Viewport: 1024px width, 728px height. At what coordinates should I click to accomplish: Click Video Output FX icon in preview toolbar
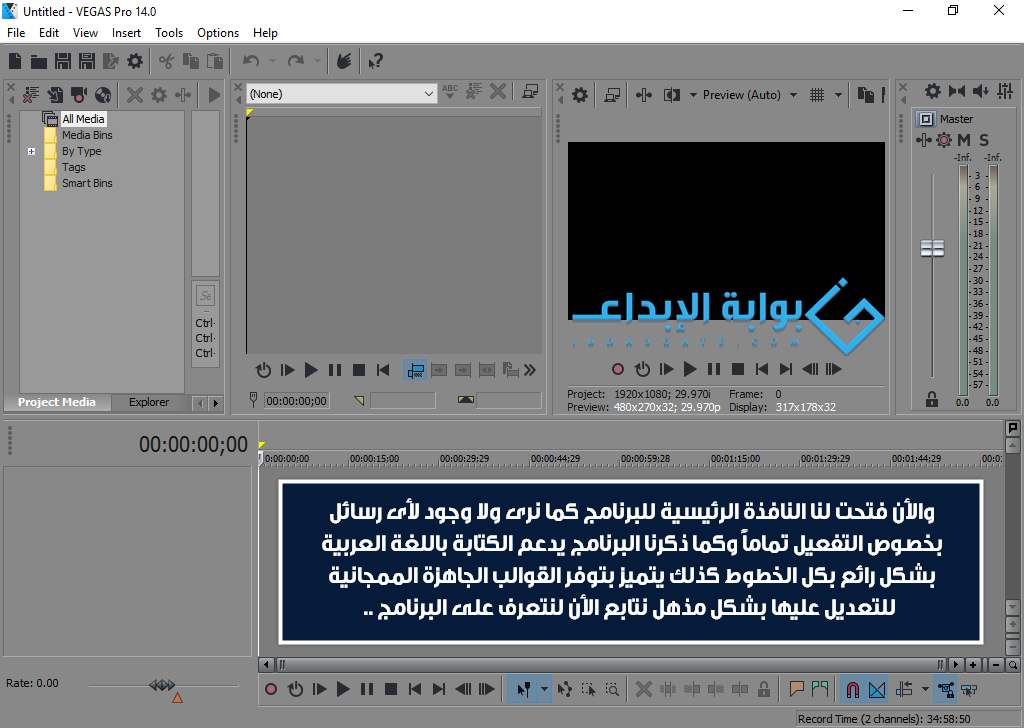point(644,95)
